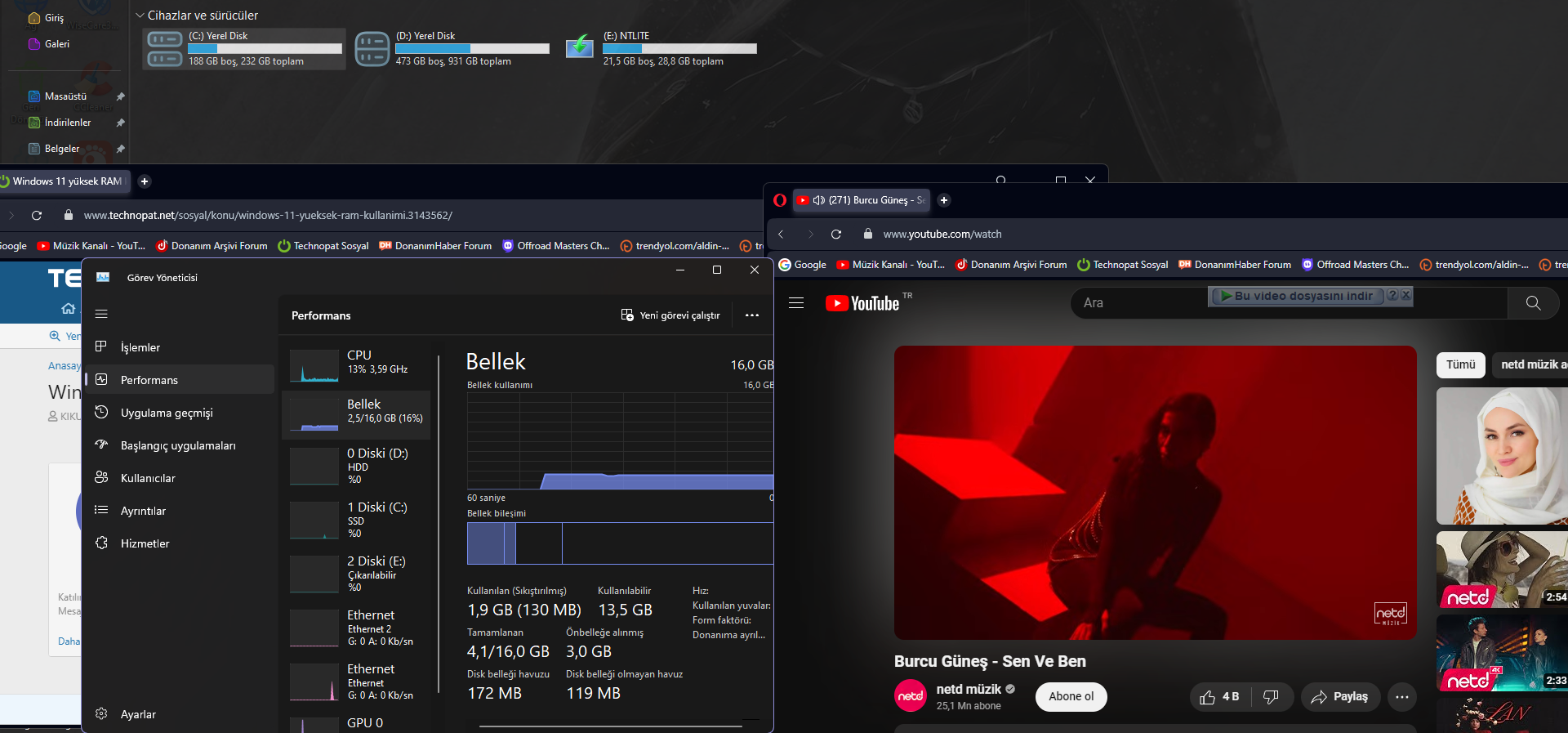Select 1 Diski (C:) SSD item

(x=356, y=520)
